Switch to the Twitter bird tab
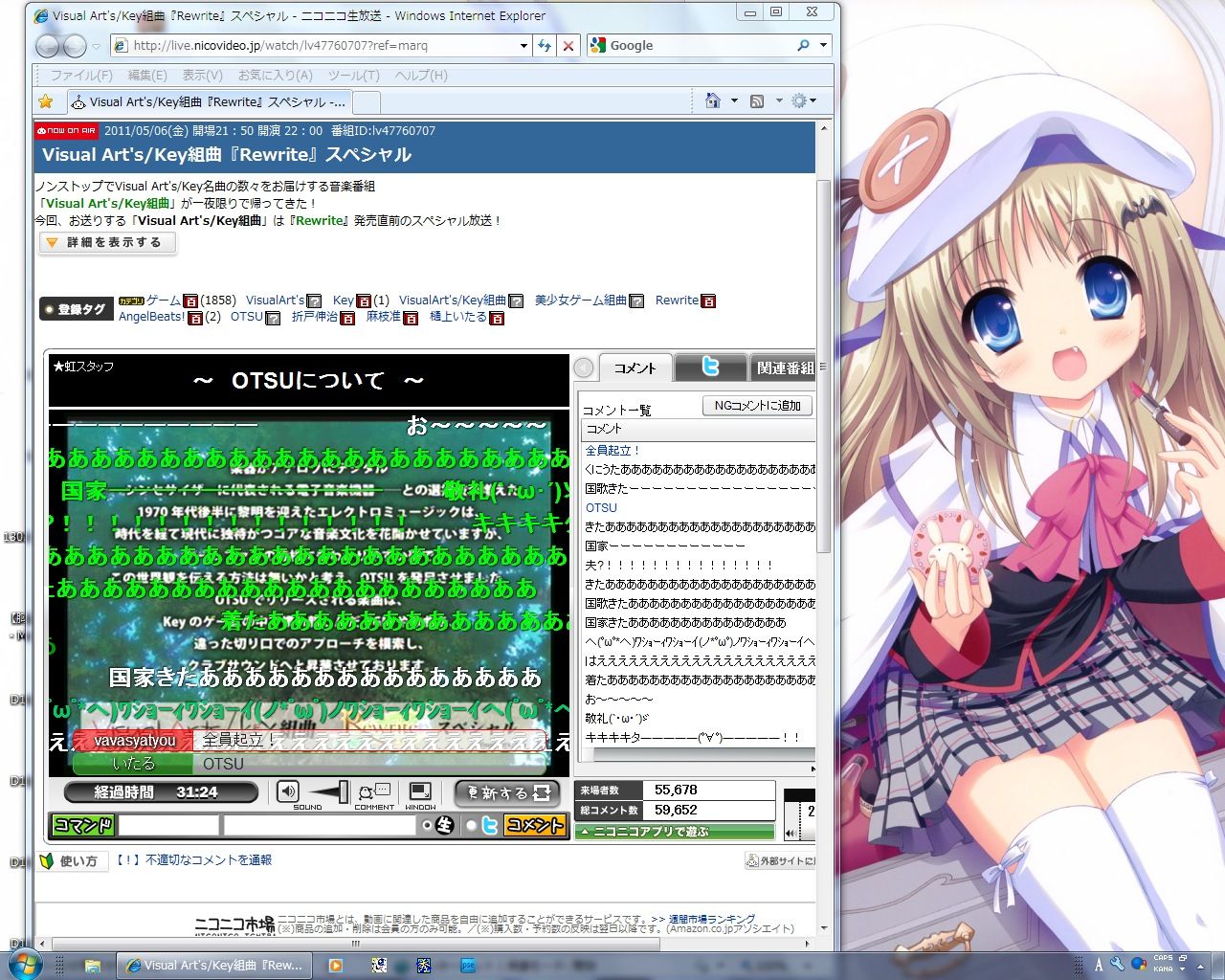Screen dimensions: 1225x980 tap(710, 367)
